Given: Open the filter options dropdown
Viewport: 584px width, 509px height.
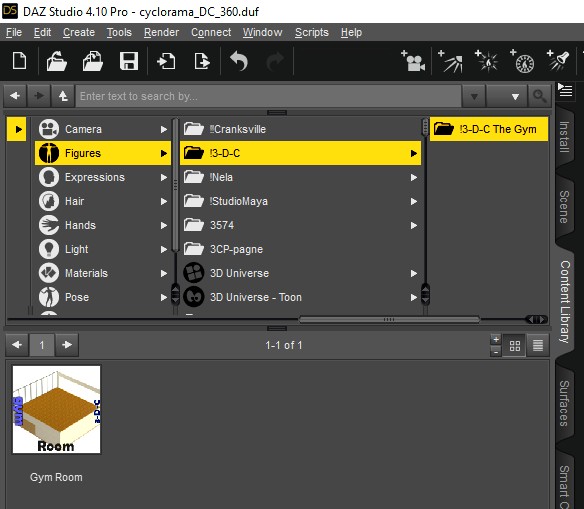Looking at the screenshot, I should click(507, 96).
